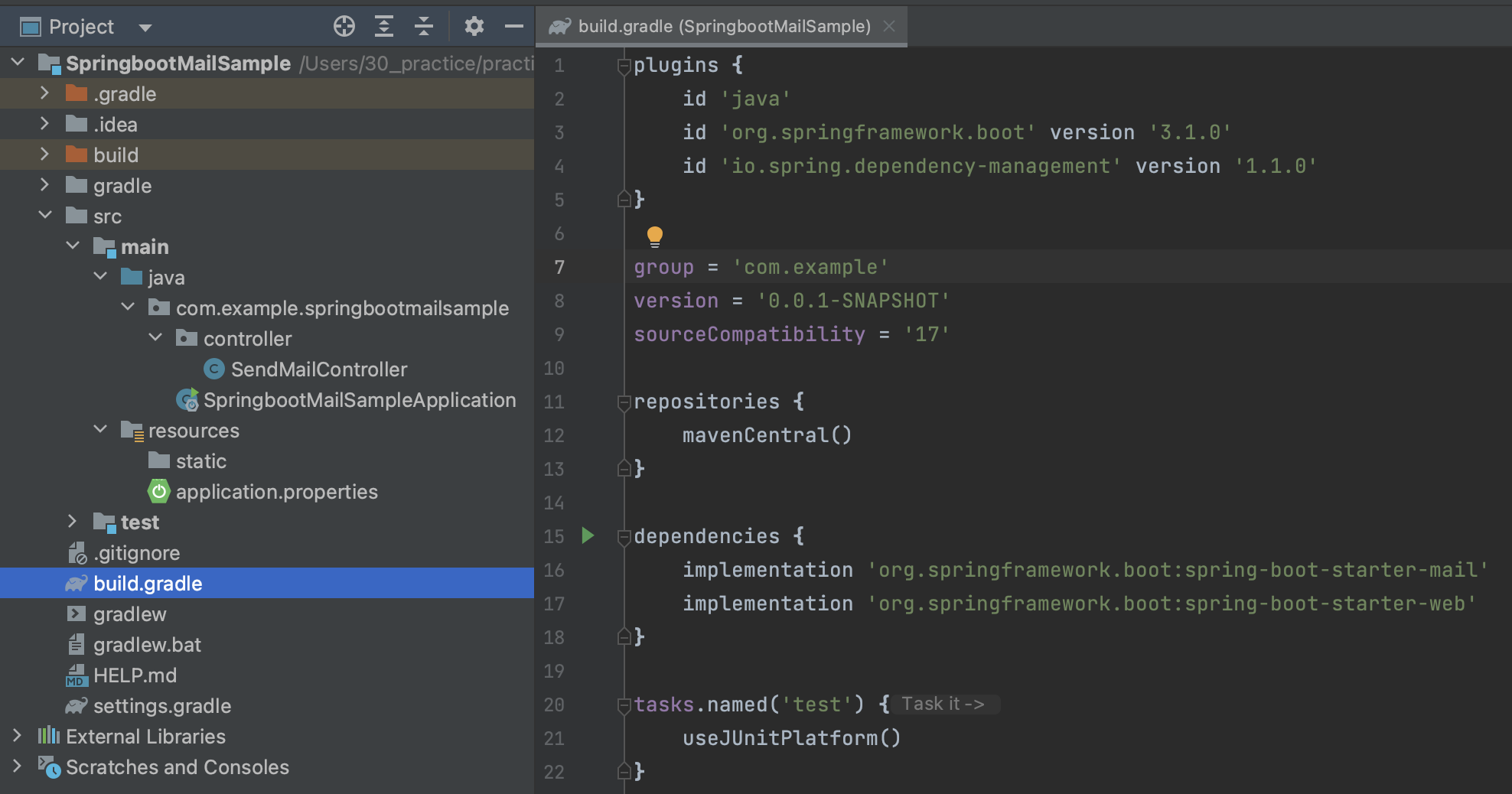Hide the Project tool window

coord(514,27)
